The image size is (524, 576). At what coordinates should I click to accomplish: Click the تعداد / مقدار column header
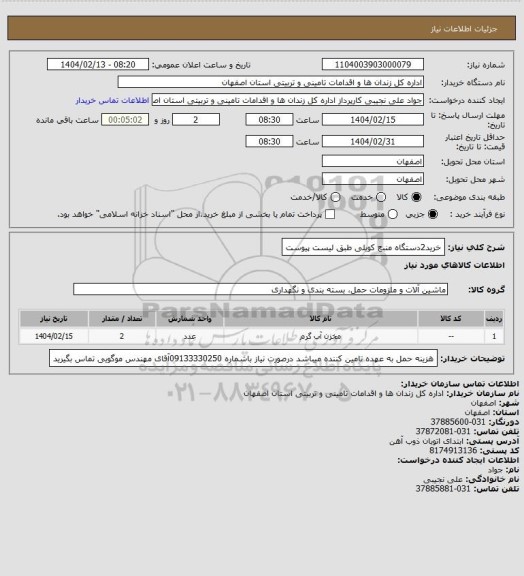pos(122,318)
